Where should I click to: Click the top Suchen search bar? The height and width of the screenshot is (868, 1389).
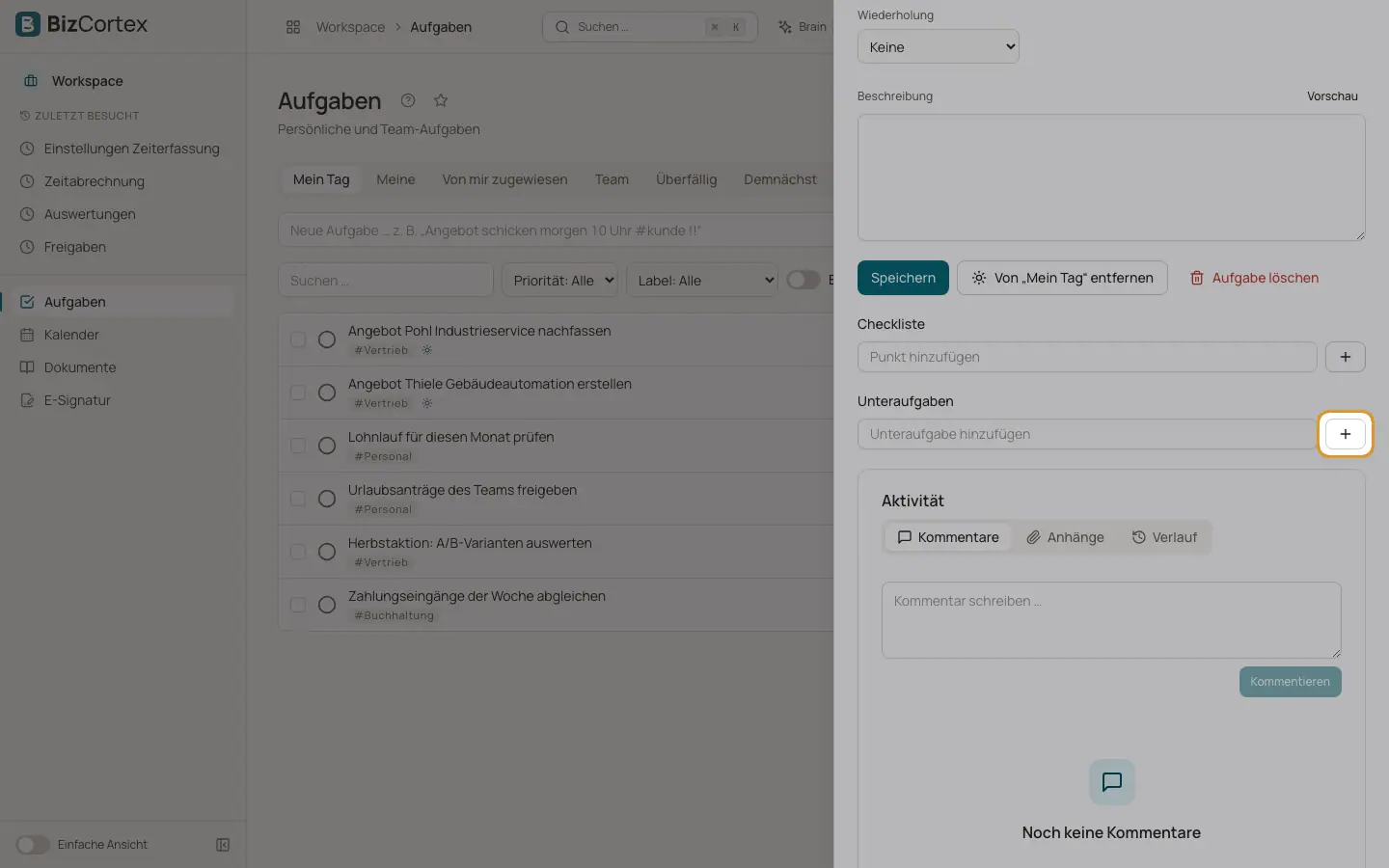coord(650,27)
